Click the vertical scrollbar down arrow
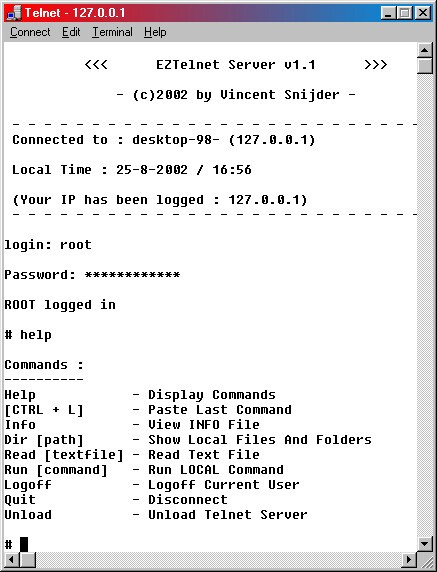Image resolution: width=437 pixels, height=572 pixels. point(424,544)
